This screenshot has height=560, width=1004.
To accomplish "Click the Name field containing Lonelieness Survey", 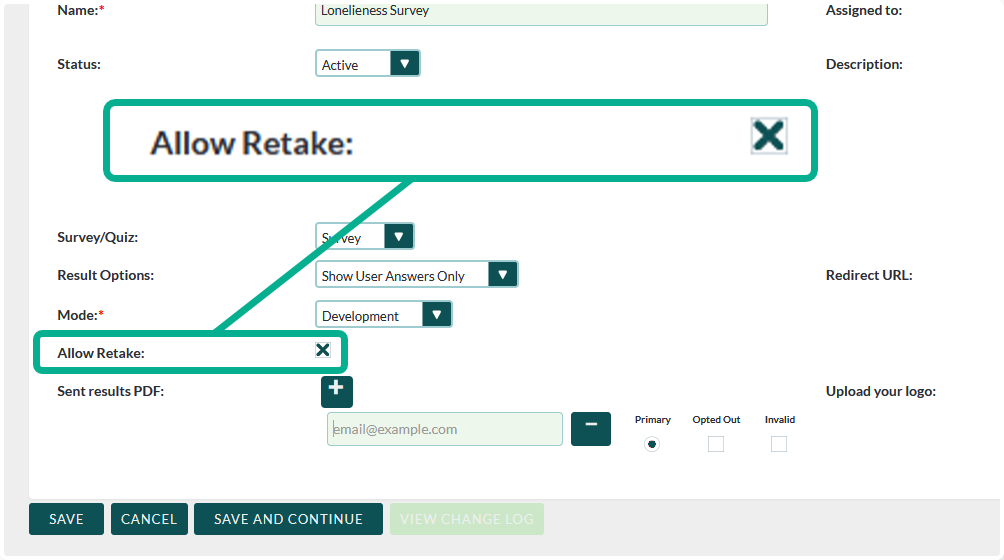I will pyautogui.click(x=541, y=12).
